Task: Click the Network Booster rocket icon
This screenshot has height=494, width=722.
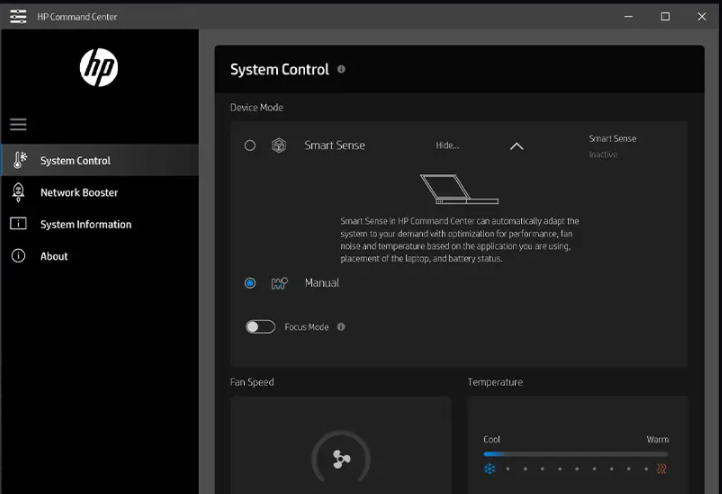Action: [18, 192]
